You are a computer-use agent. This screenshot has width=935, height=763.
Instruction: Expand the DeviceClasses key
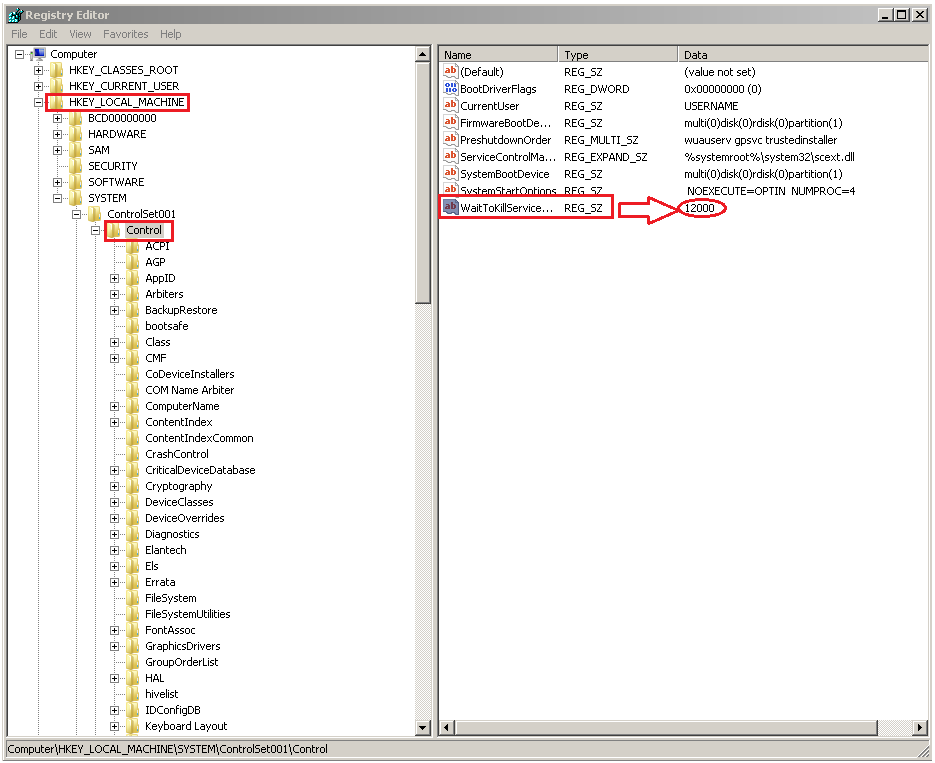[x=114, y=503]
